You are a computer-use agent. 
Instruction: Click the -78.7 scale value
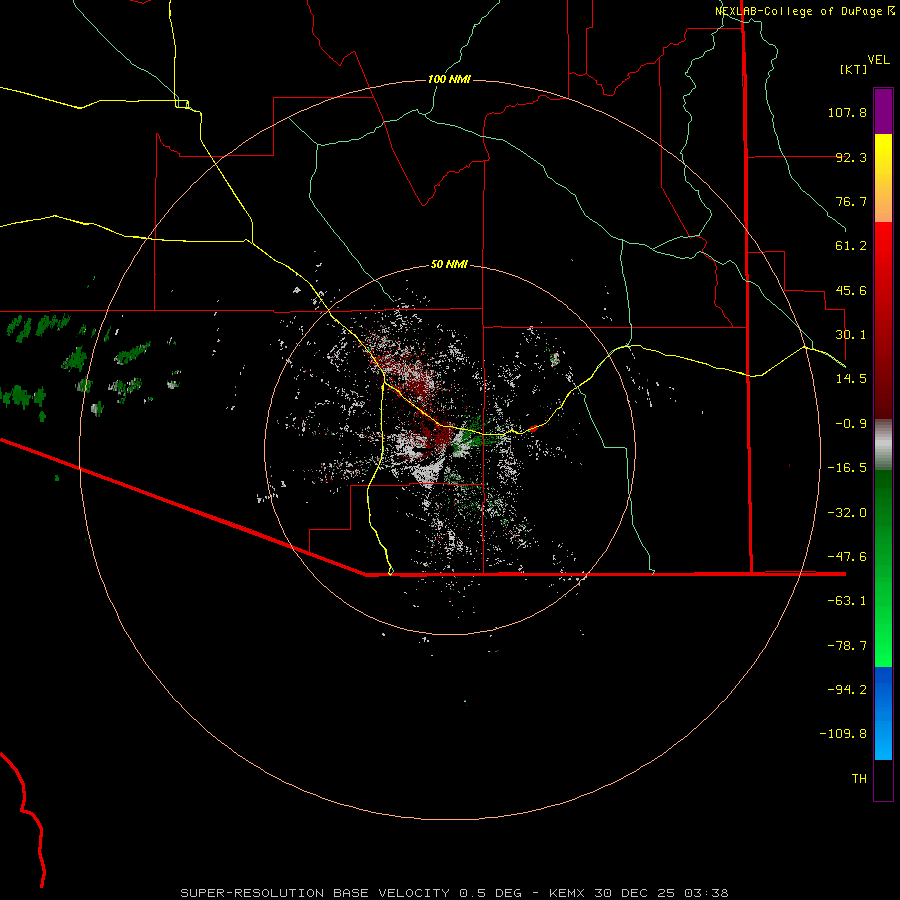pos(847,646)
